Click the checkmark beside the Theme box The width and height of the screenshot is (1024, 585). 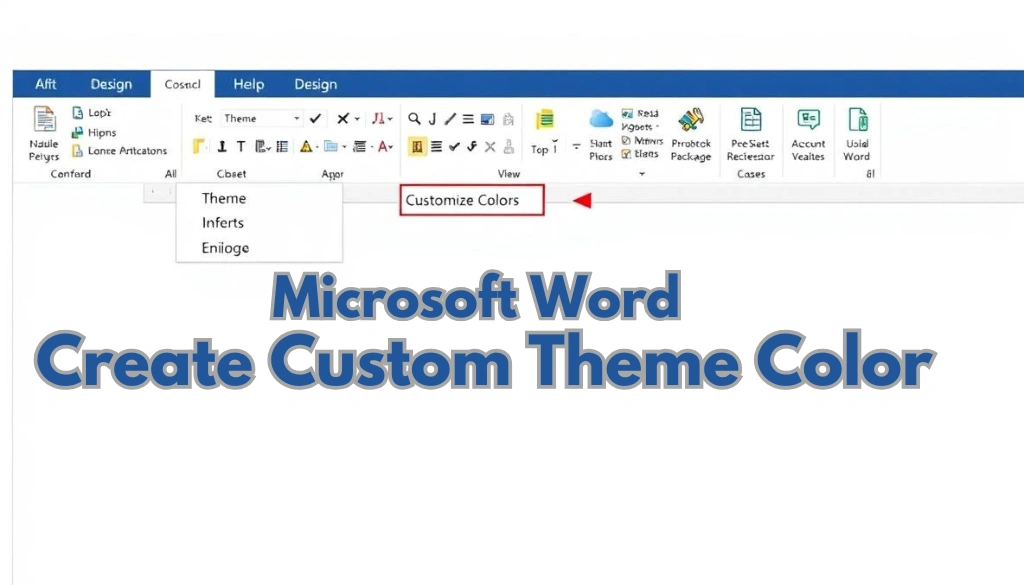click(315, 118)
